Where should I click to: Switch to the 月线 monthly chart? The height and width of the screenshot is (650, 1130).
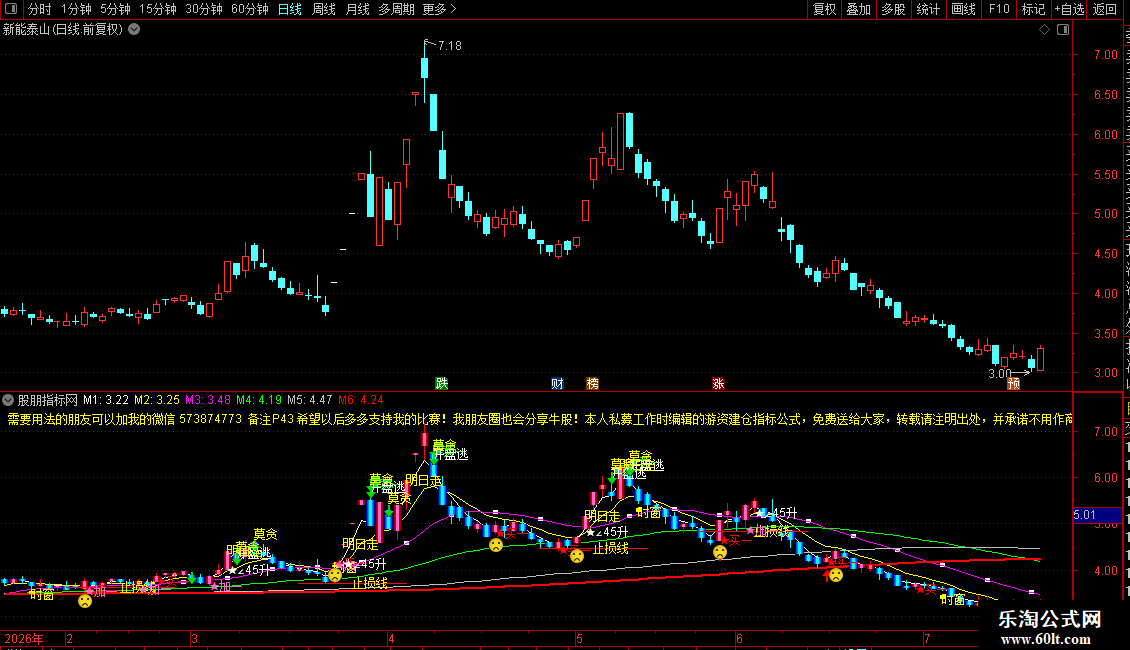(x=357, y=9)
